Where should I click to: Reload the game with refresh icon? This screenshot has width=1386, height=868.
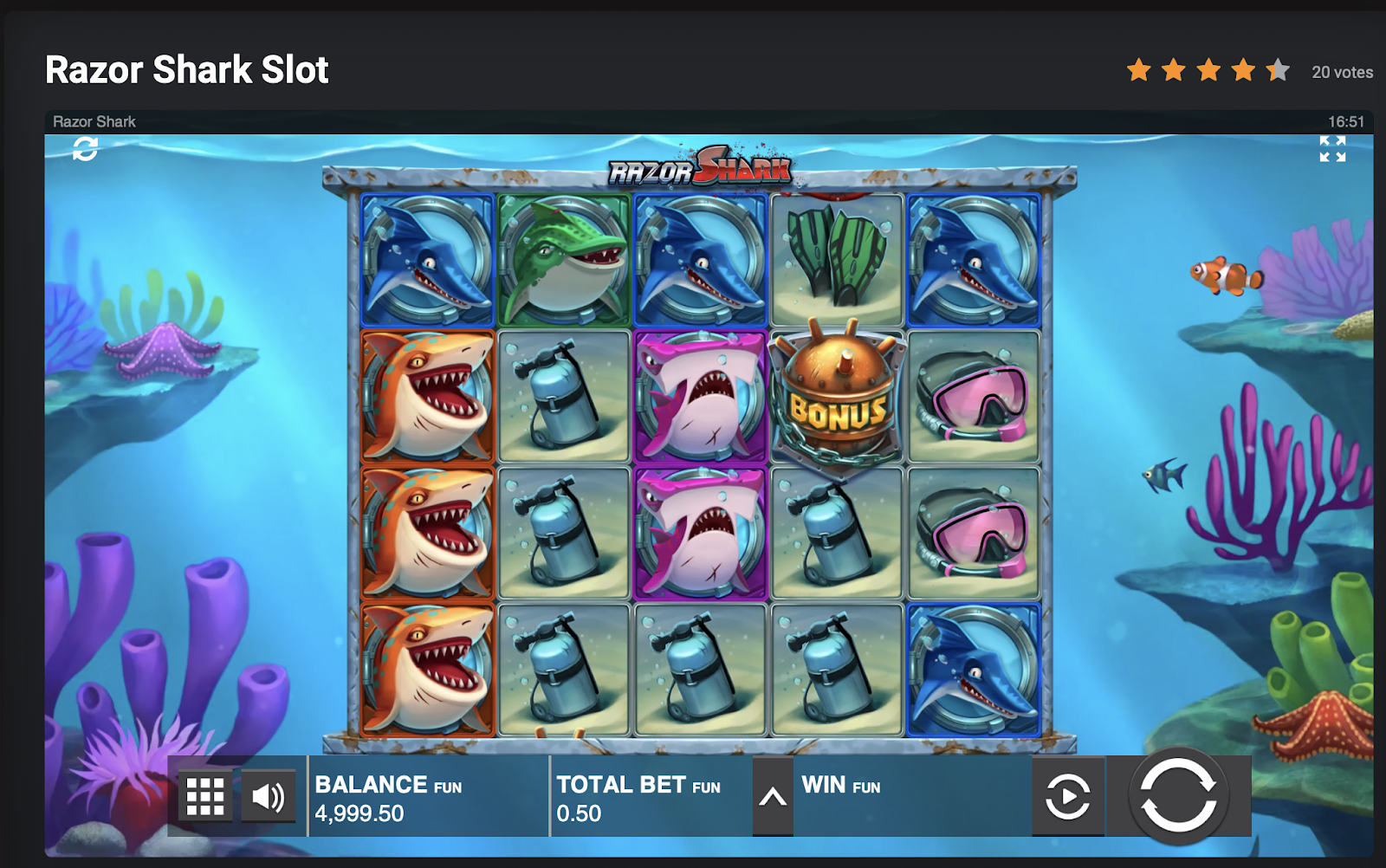pos(85,149)
